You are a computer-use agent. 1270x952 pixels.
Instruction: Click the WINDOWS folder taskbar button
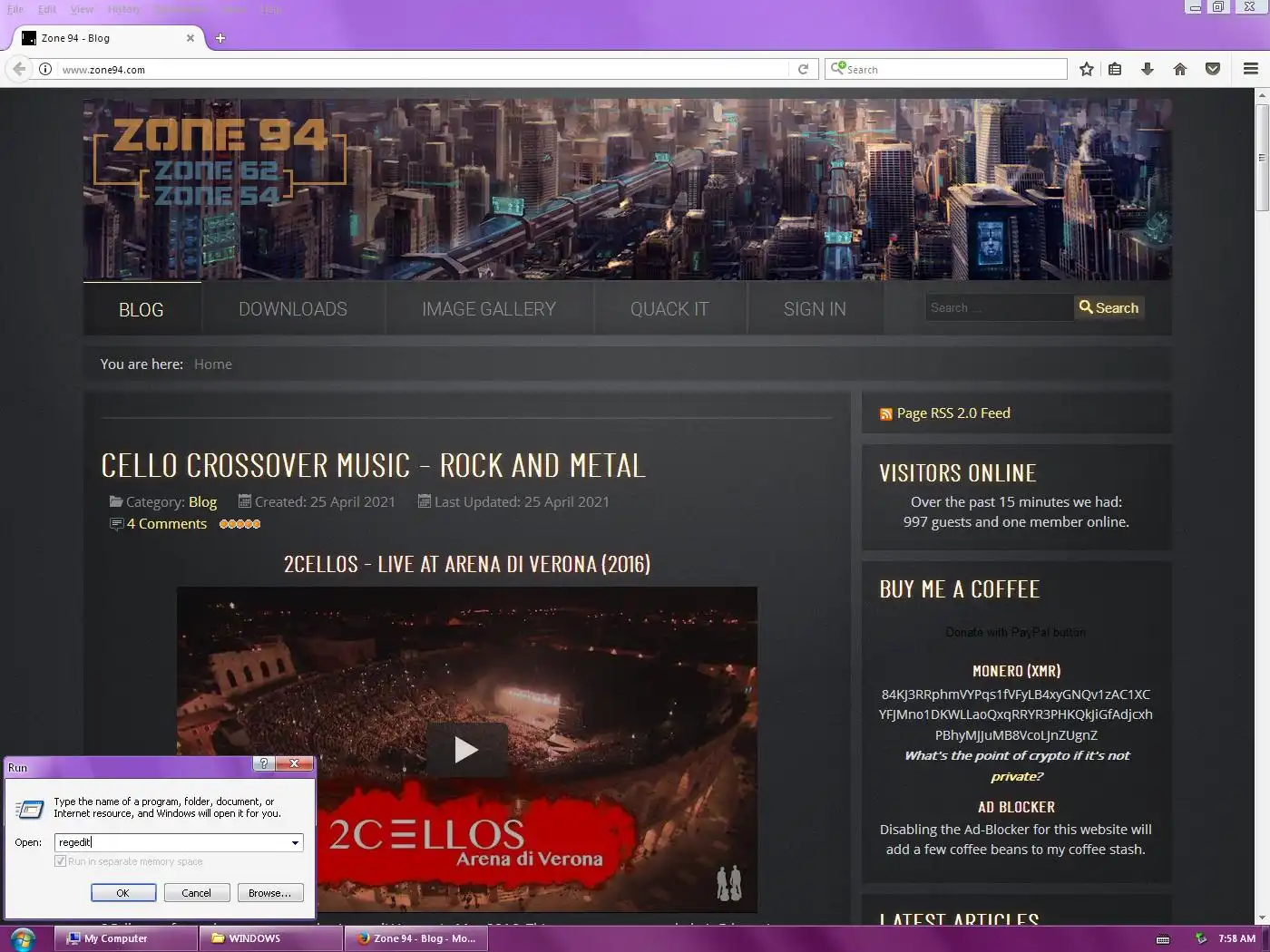point(271,938)
